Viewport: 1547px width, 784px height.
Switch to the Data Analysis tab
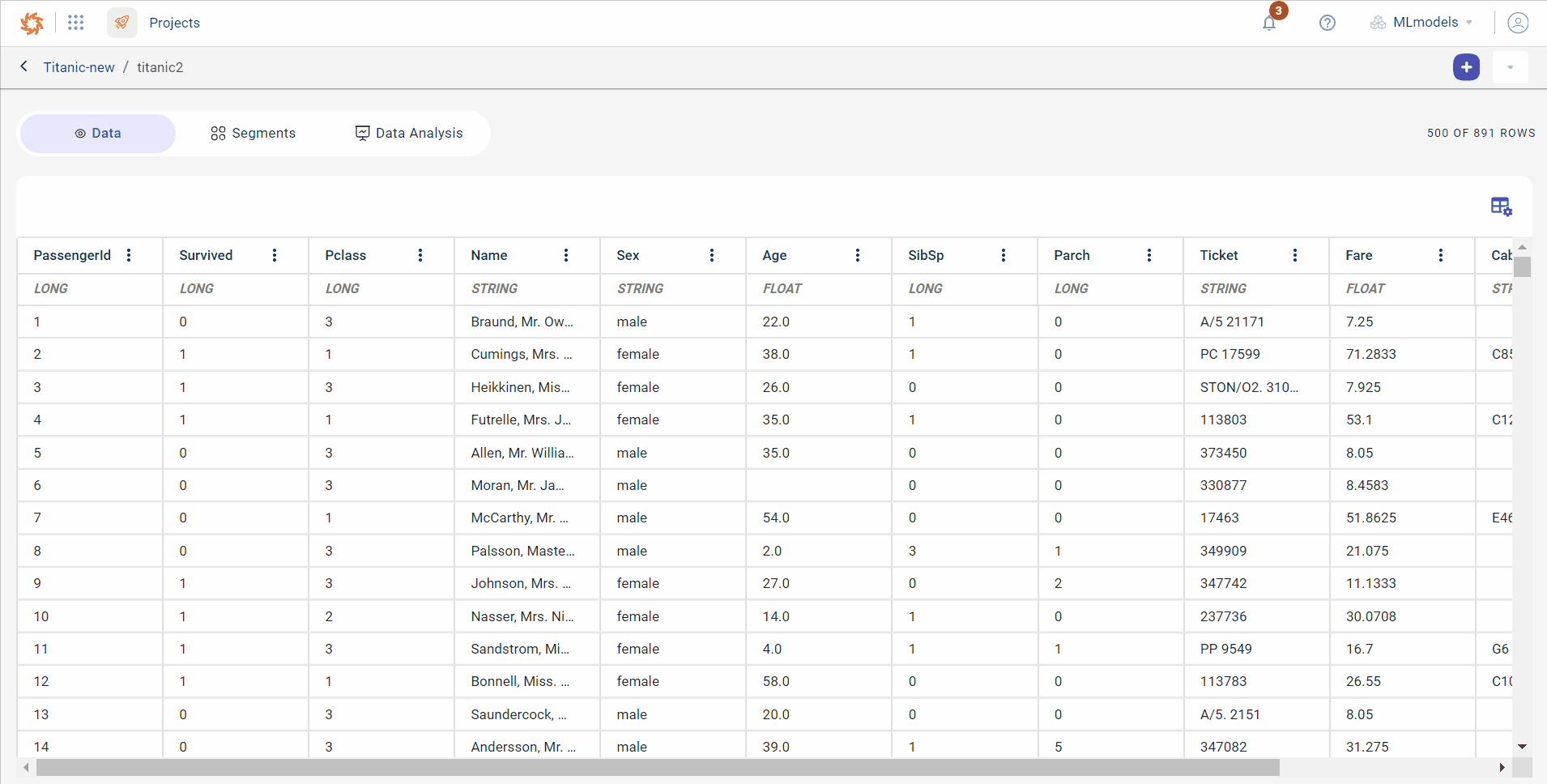pyautogui.click(x=409, y=134)
